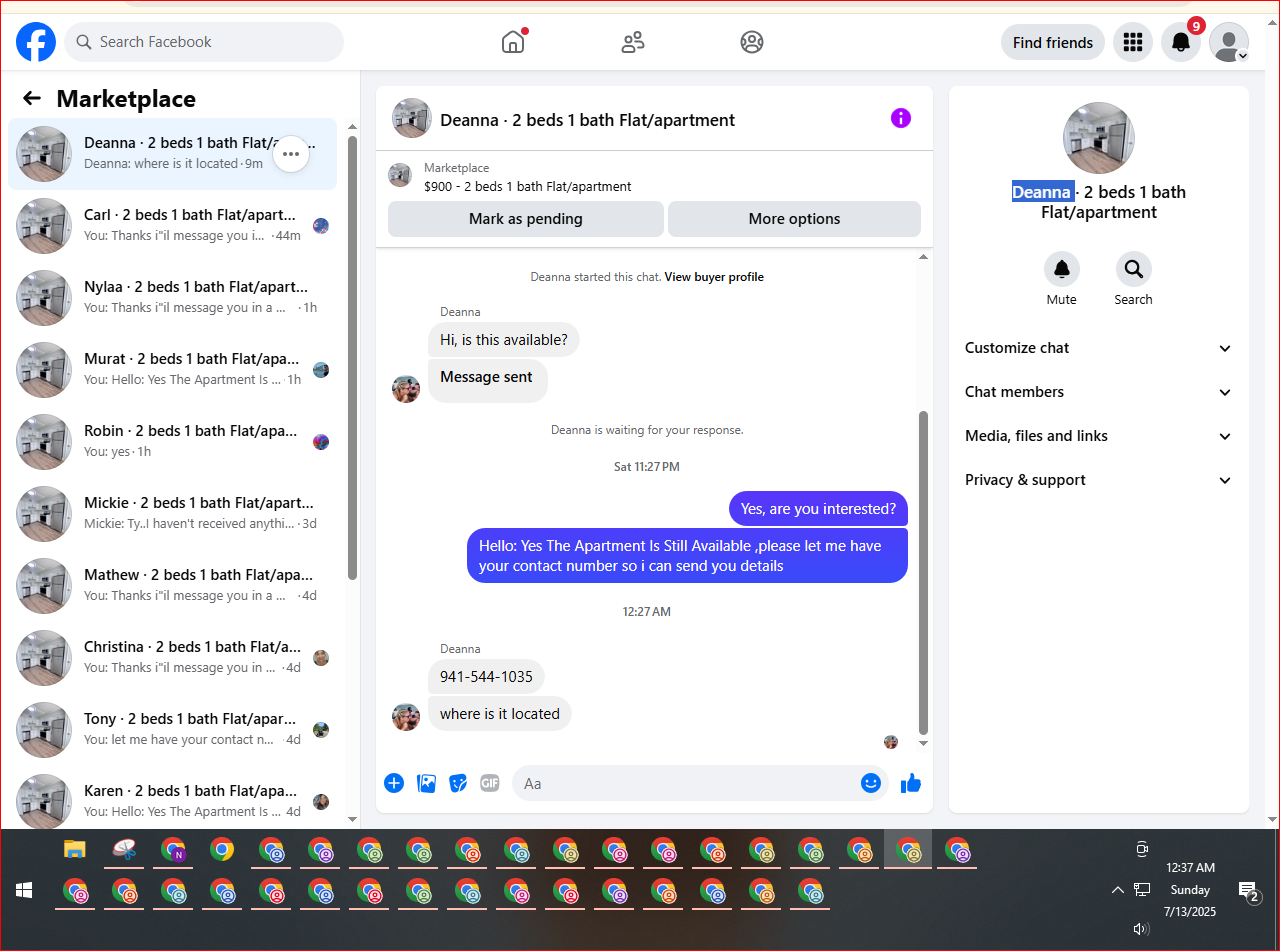Image resolution: width=1280 pixels, height=951 pixels.
Task: Click the chat messages scrollbar
Action: tap(923, 572)
